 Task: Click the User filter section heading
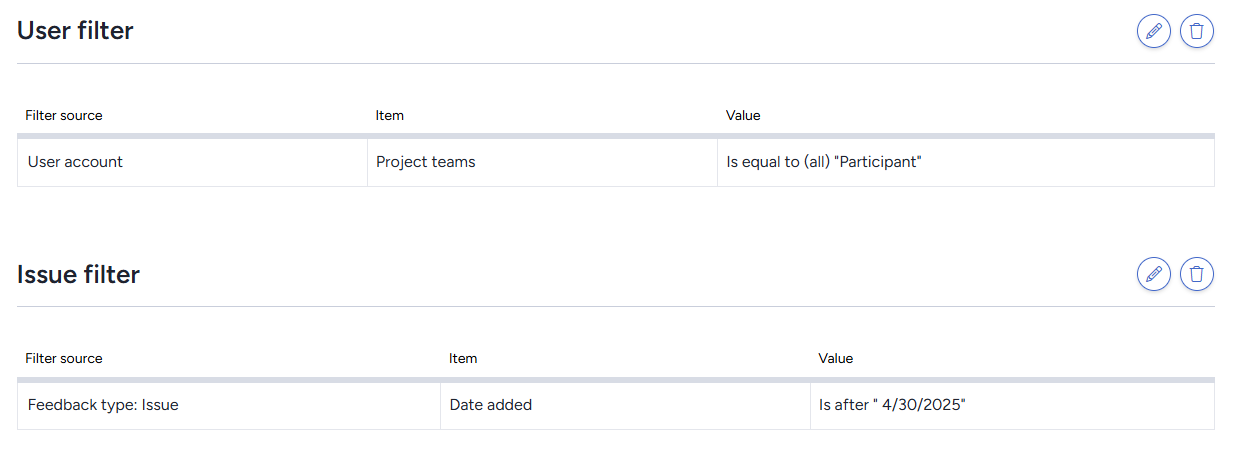(75, 31)
